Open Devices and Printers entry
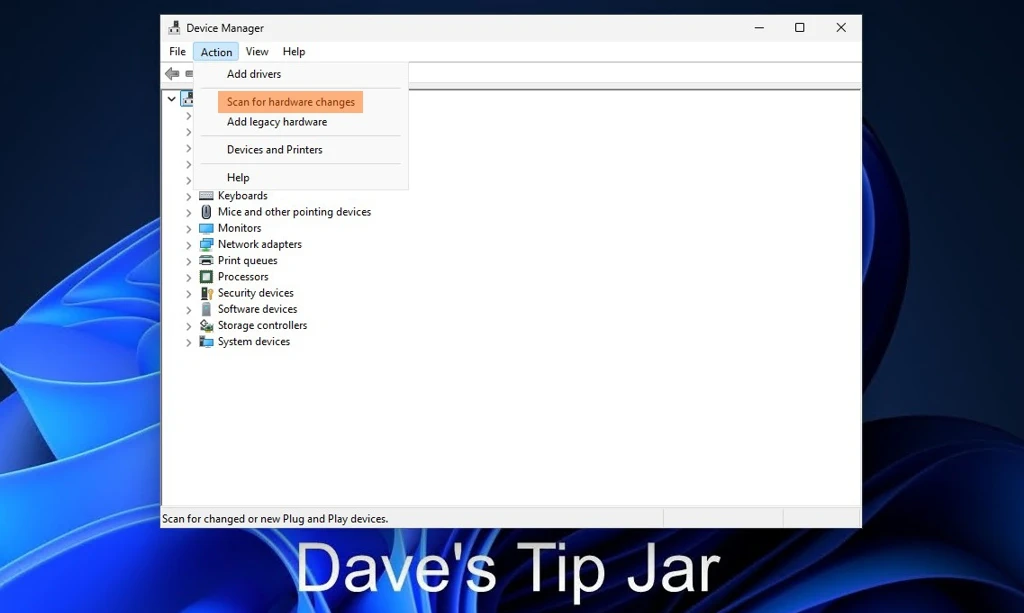The height and width of the screenshot is (613, 1024). point(274,149)
